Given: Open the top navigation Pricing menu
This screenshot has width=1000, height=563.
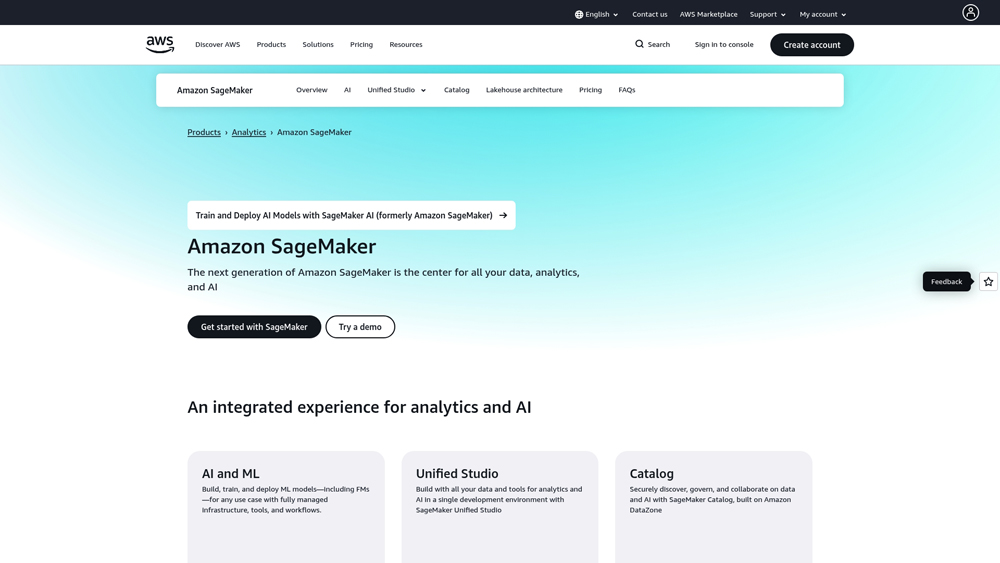Looking at the screenshot, I should pyautogui.click(x=361, y=45).
